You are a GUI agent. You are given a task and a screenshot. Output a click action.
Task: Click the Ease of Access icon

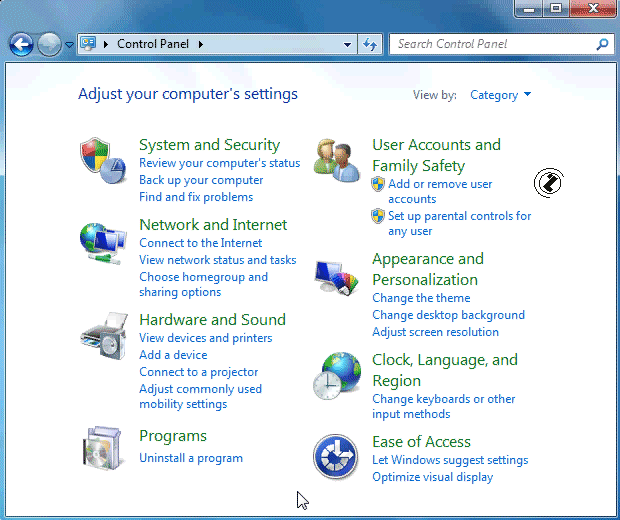click(336, 457)
